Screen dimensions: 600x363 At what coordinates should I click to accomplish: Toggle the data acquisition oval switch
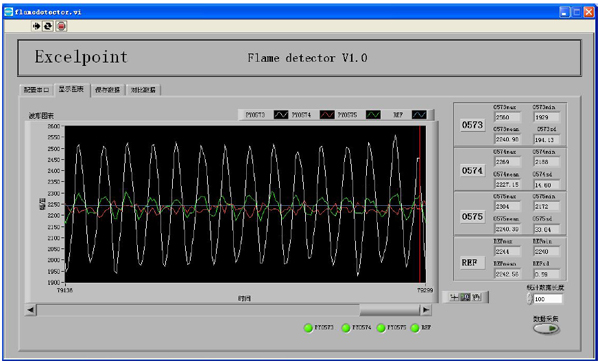pyautogui.click(x=546, y=329)
